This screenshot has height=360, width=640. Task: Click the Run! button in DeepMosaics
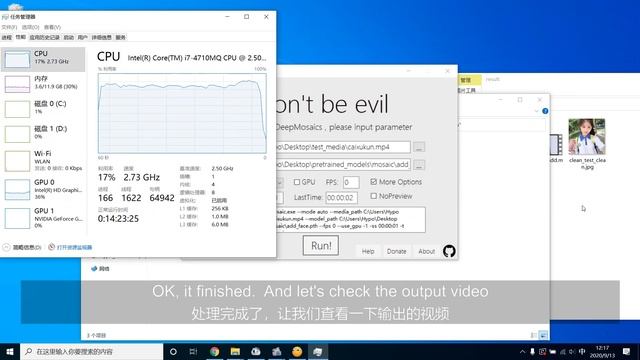(x=321, y=246)
